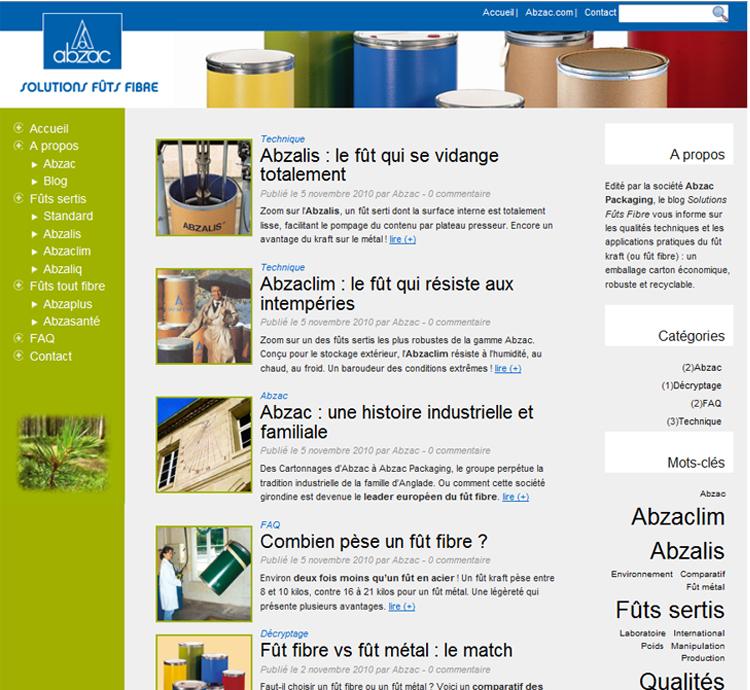Open Accueil in the top navigation bar
Image resolution: width=750 pixels, height=690 pixels.
pos(498,12)
